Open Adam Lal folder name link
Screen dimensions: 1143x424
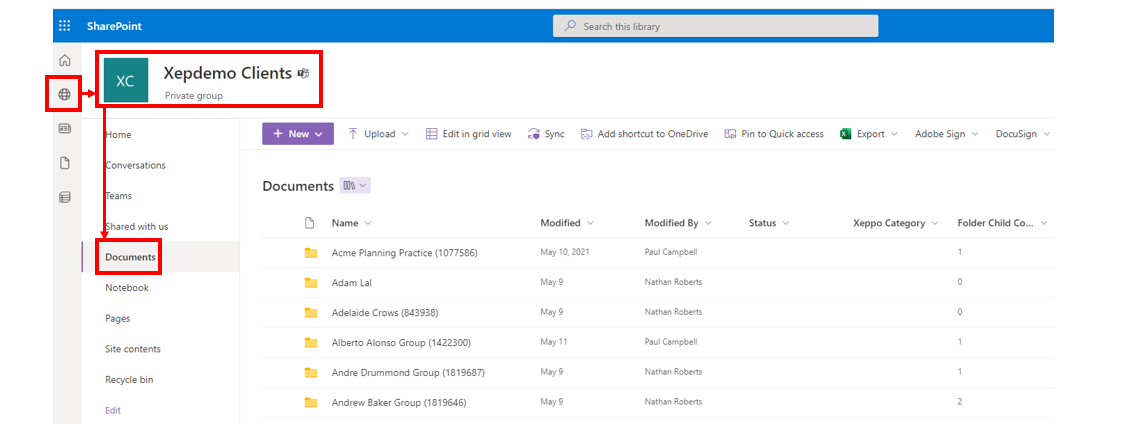[x=351, y=283]
